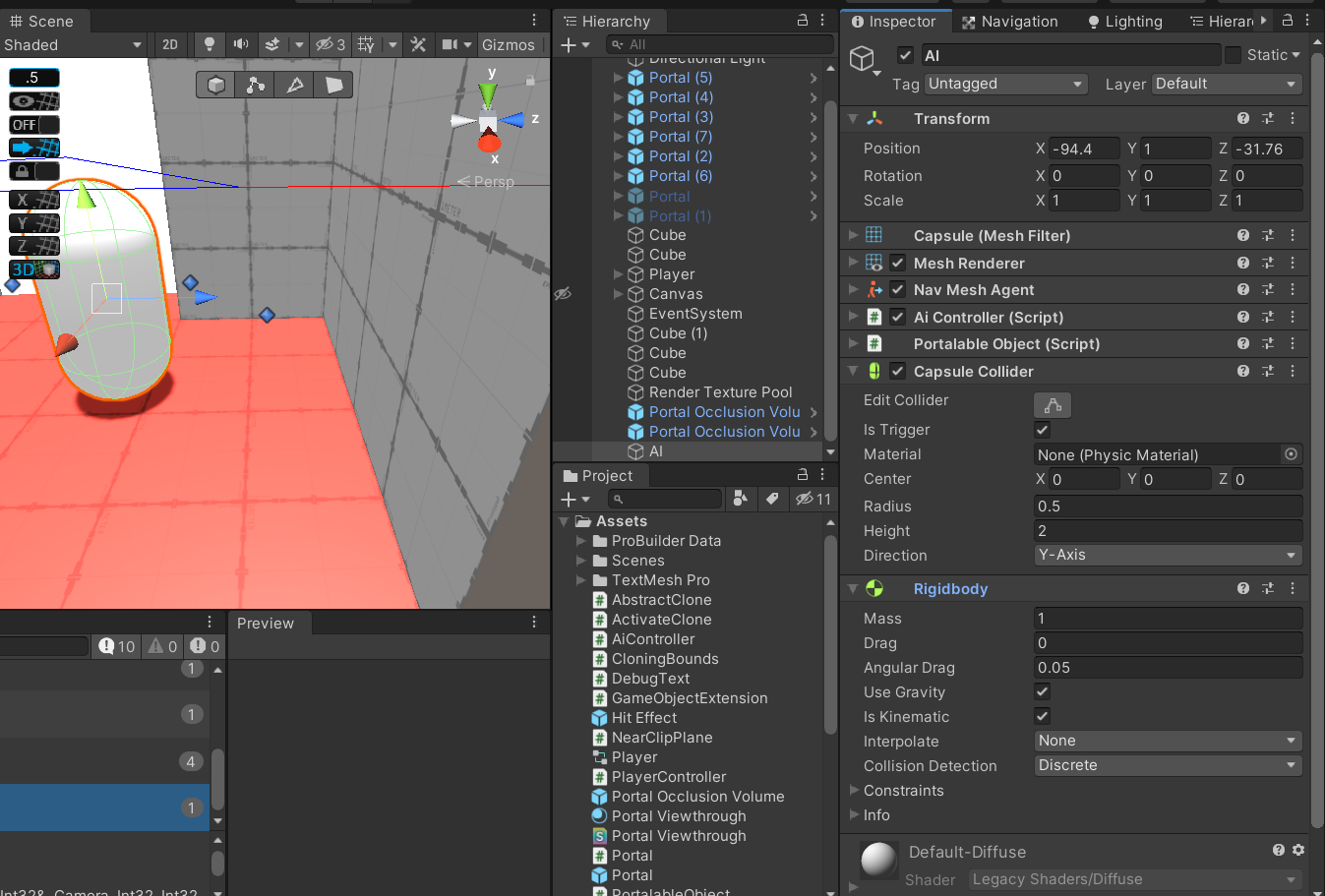Uncheck Is Kinematic on the Rigidbody

1042,716
